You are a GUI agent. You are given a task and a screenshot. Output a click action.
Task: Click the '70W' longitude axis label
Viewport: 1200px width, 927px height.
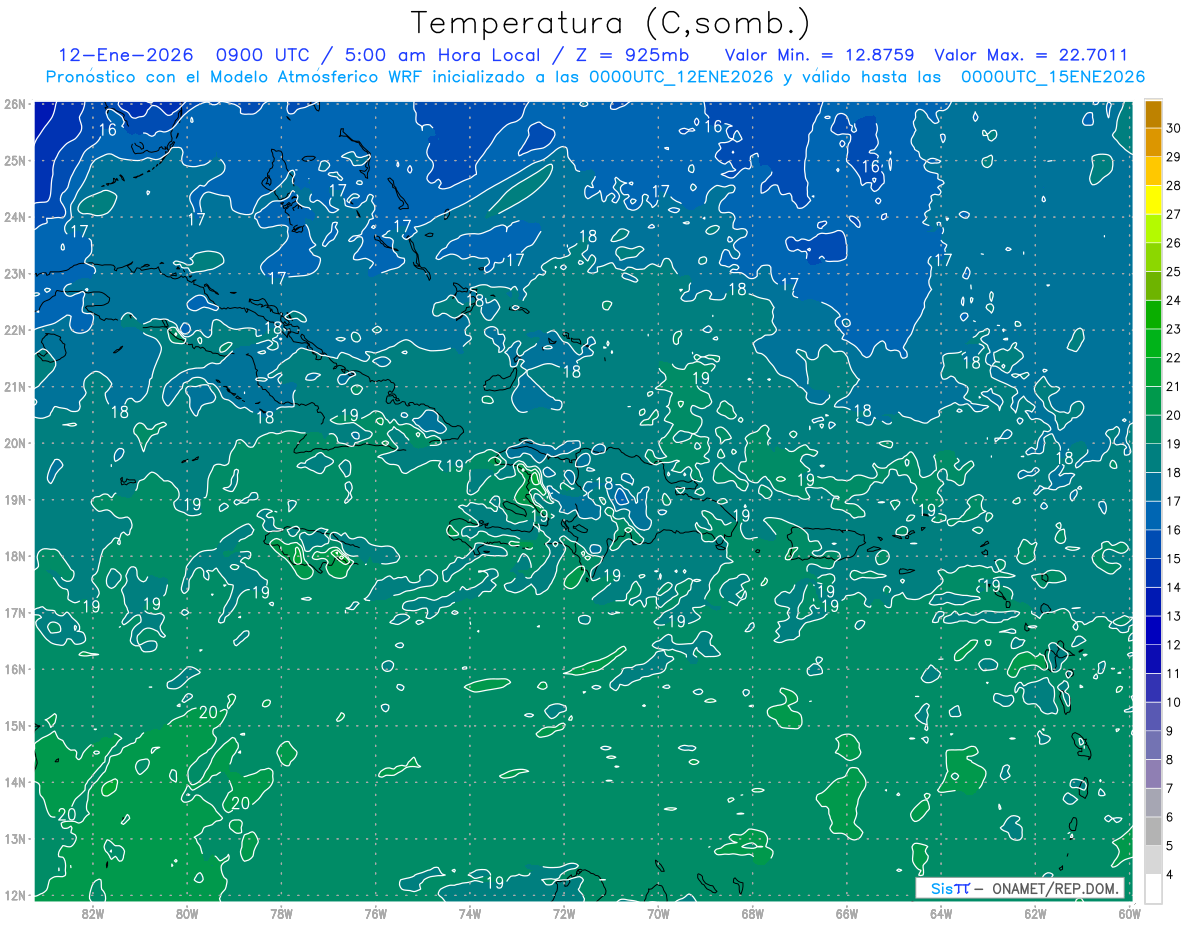pyautogui.click(x=658, y=913)
